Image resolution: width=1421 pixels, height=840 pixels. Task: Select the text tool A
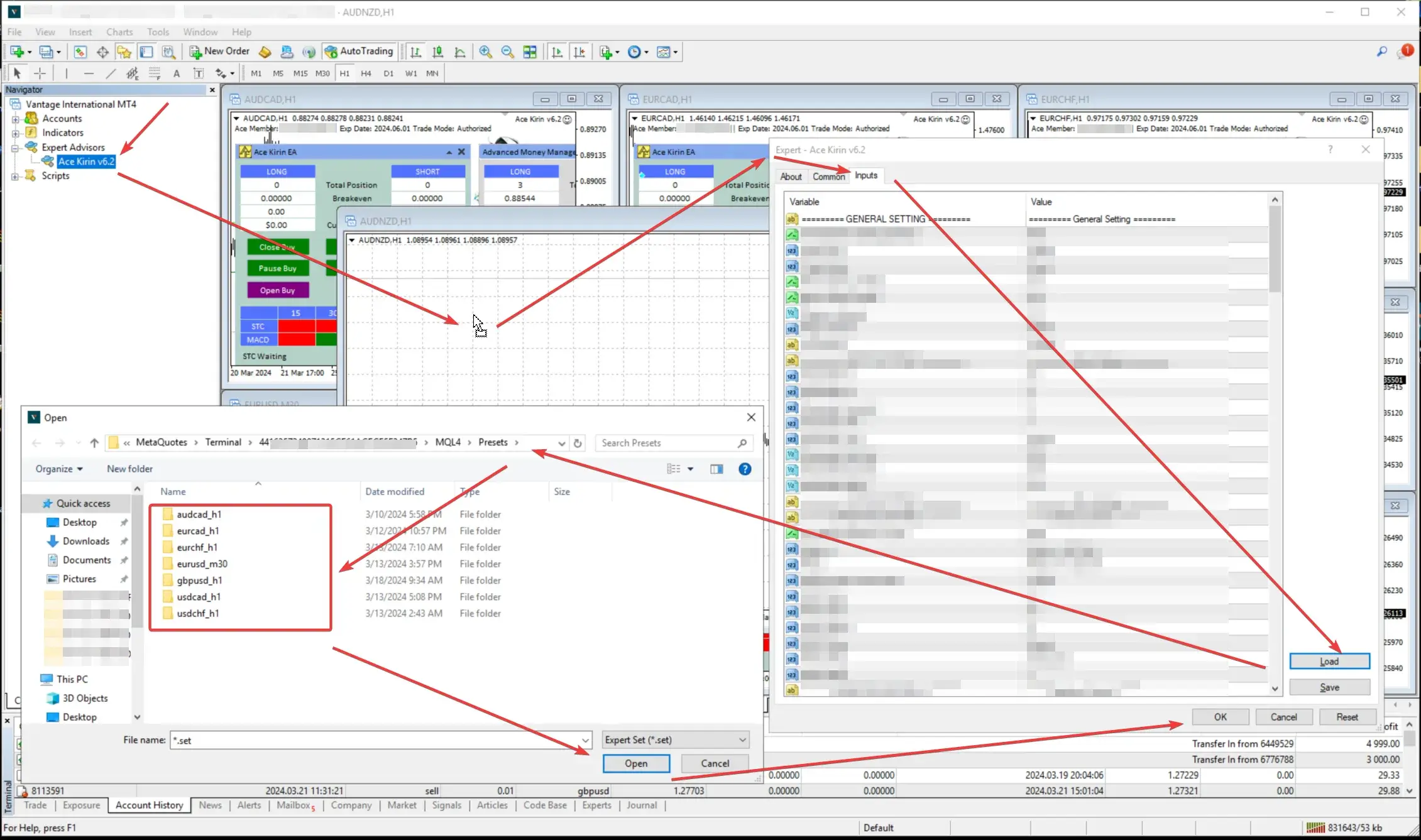177,74
